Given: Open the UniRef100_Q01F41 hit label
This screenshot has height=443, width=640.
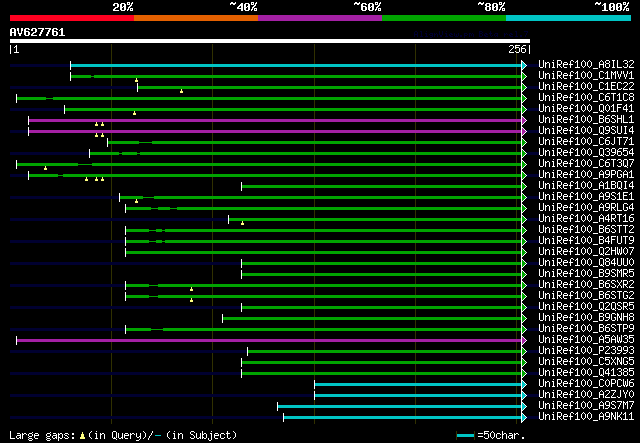Looking at the screenshot, I should [586, 109].
